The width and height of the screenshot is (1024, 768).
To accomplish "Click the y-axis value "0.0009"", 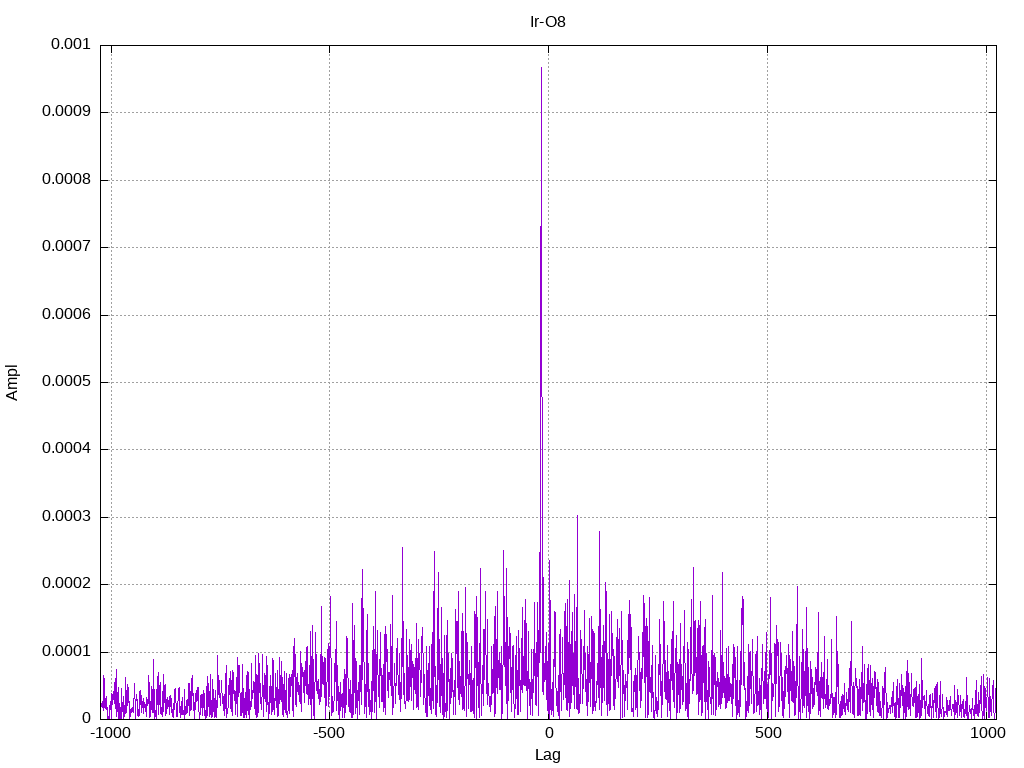I will (x=67, y=111).
